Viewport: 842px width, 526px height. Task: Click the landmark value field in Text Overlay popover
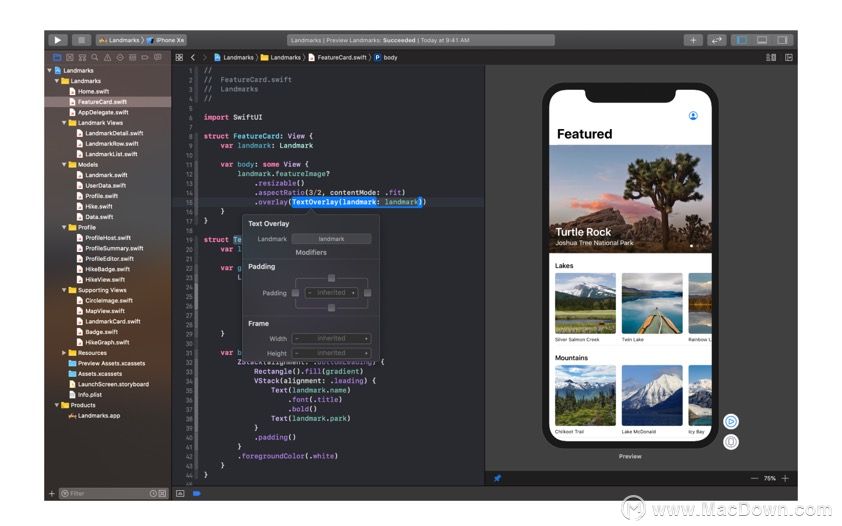coord(331,239)
